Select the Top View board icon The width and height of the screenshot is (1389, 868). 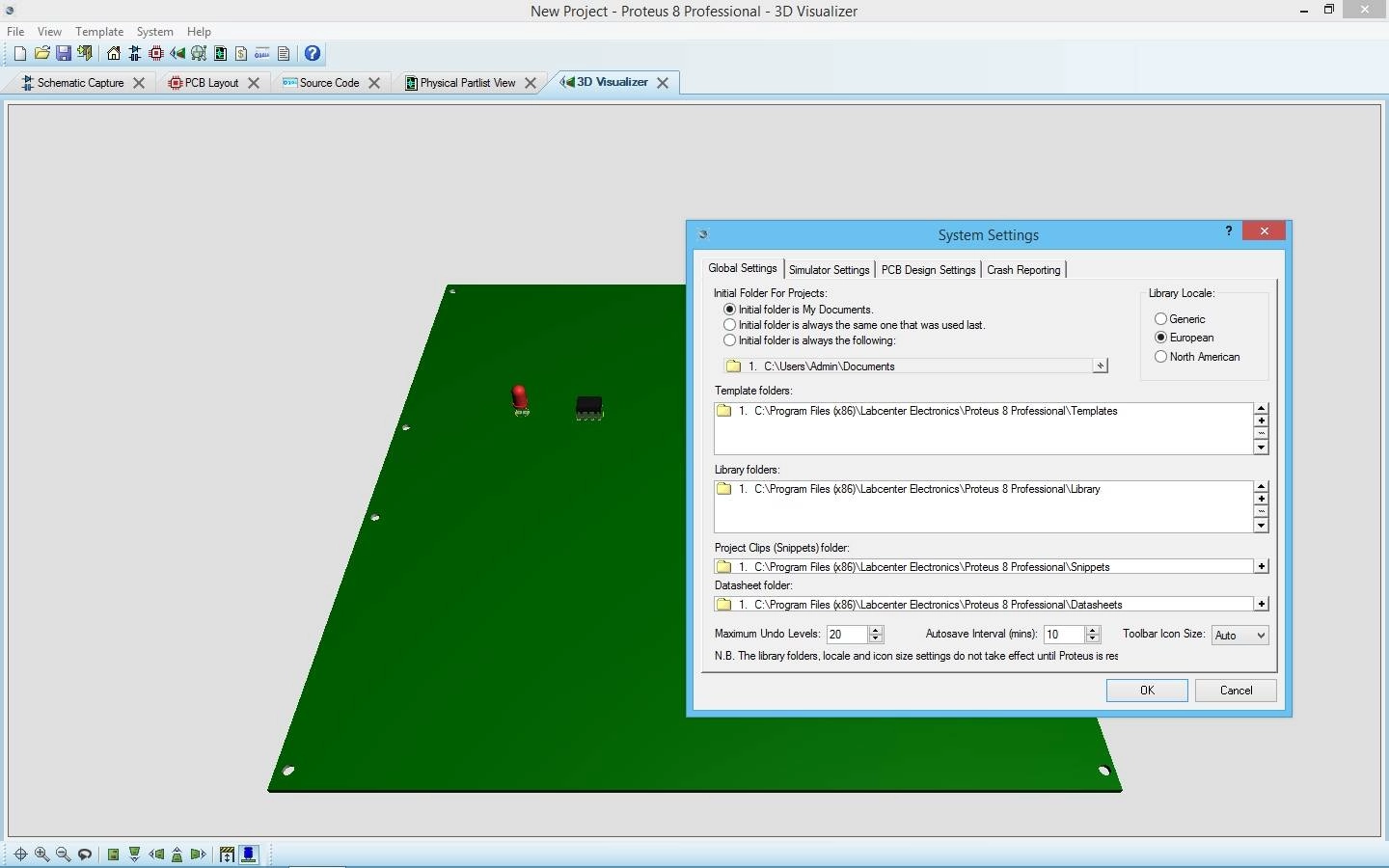[114, 854]
